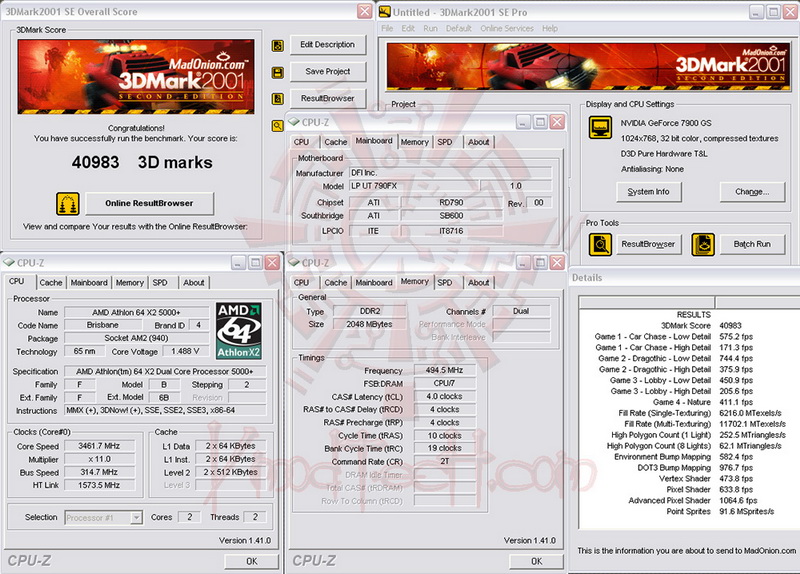This screenshot has height=574, width=800.
Task: Click the 3DMark Score 40983 result row
Action: click(701, 326)
